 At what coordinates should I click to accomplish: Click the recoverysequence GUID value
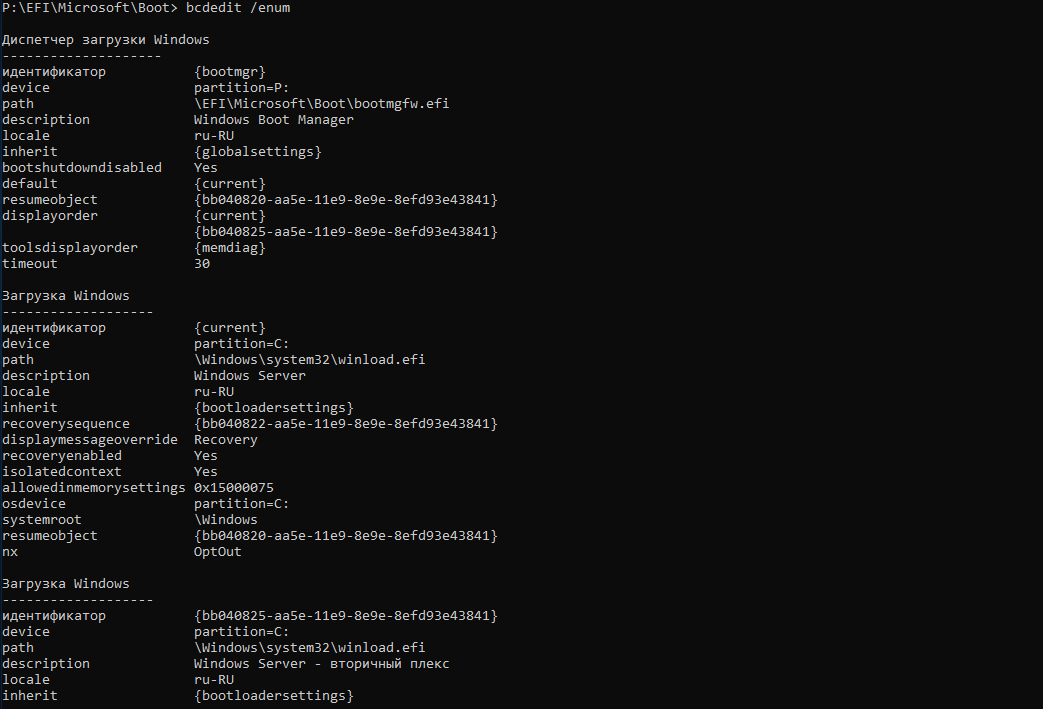pos(345,424)
